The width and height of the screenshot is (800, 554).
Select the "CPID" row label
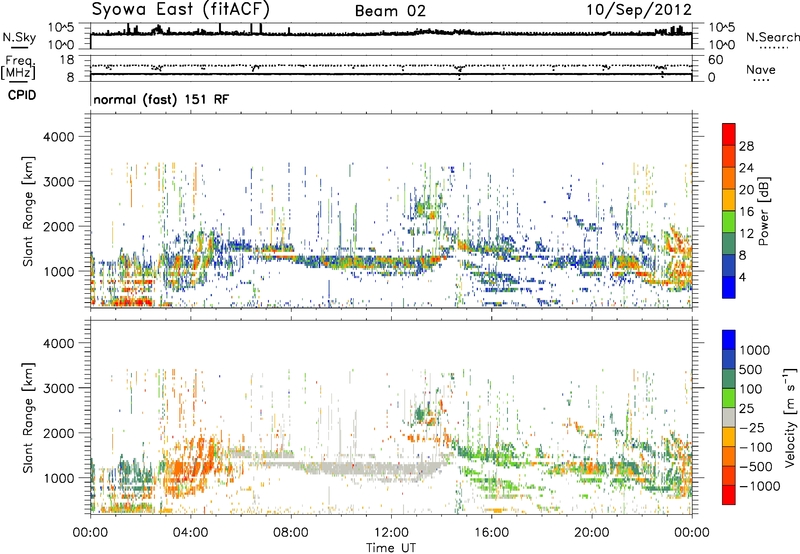pyautogui.click(x=22, y=95)
